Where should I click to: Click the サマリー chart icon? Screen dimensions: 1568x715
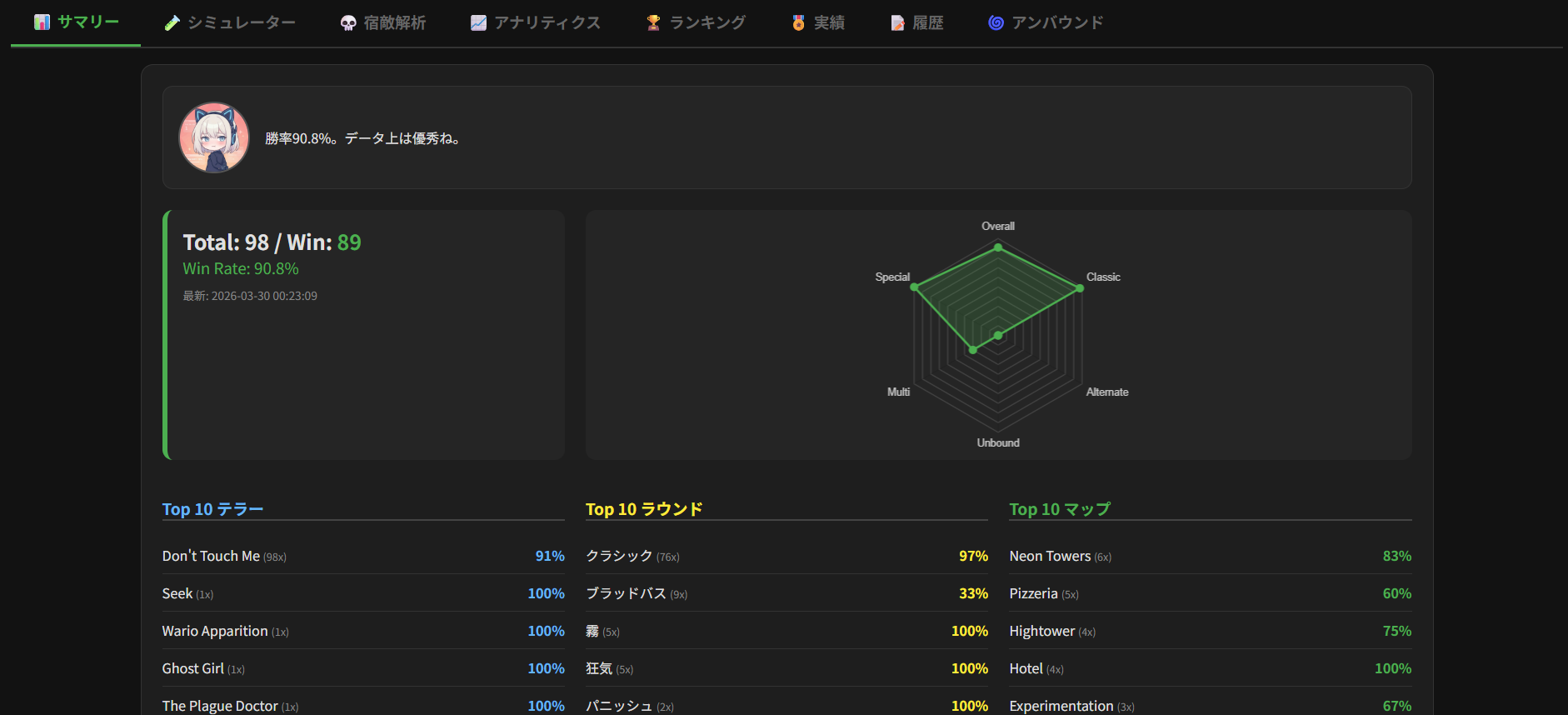tap(42, 22)
